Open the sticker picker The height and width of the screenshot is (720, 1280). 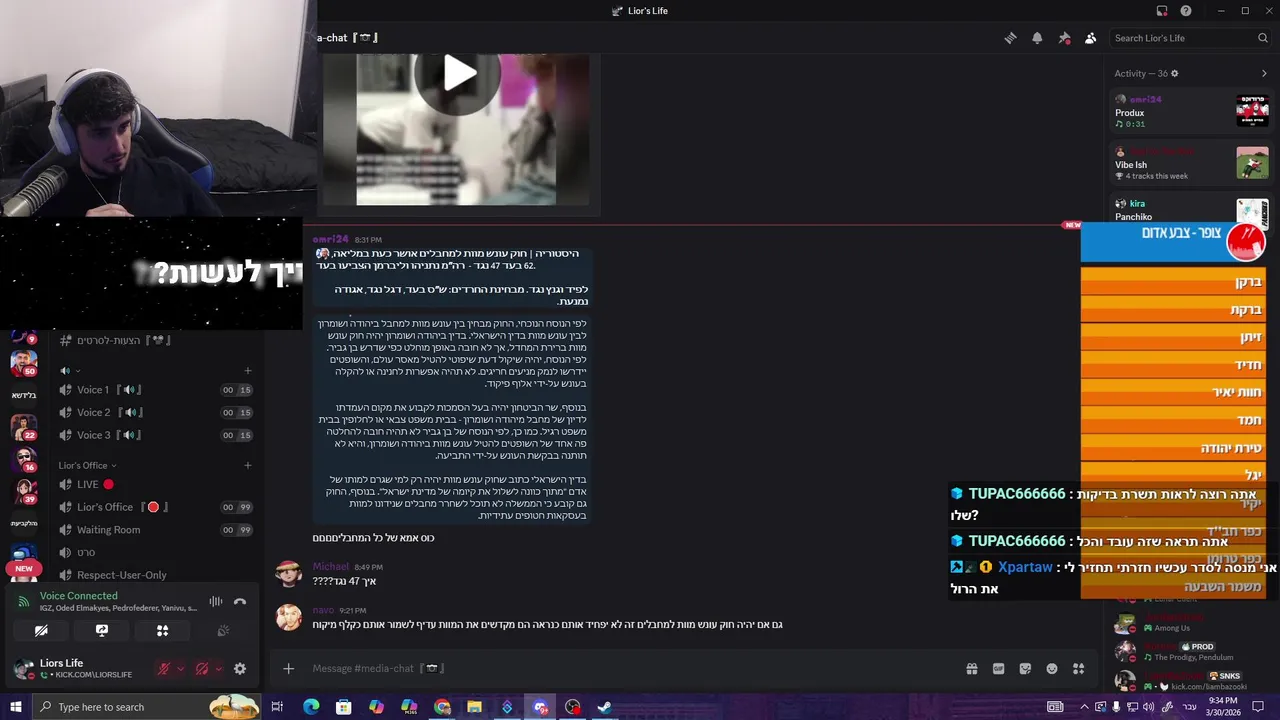[x=1025, y=668]
